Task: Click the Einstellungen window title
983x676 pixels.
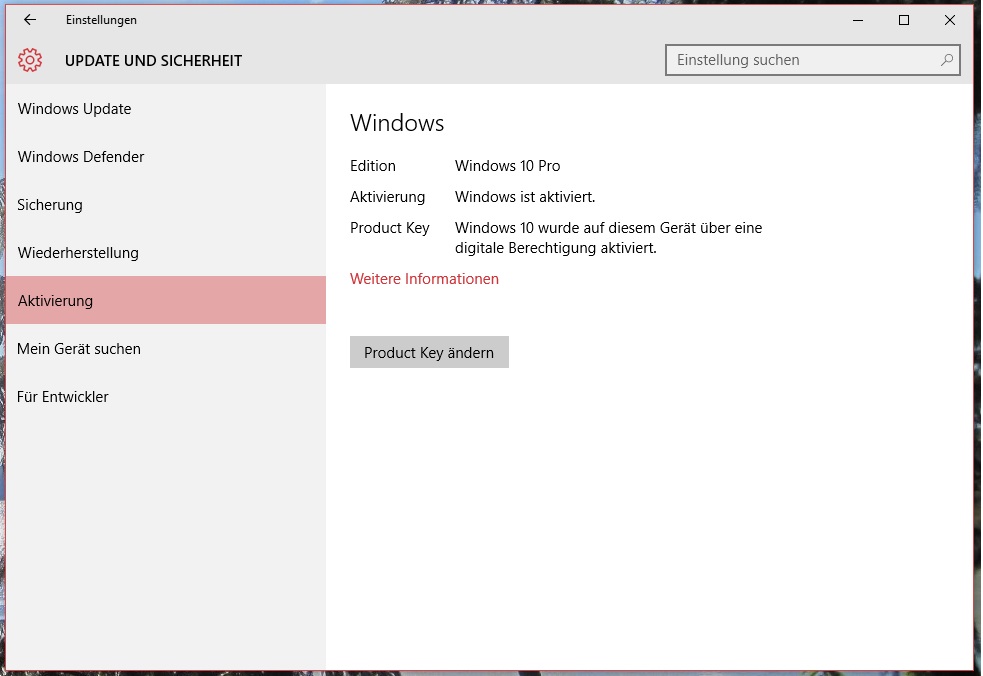Action: tap(101, 20)
